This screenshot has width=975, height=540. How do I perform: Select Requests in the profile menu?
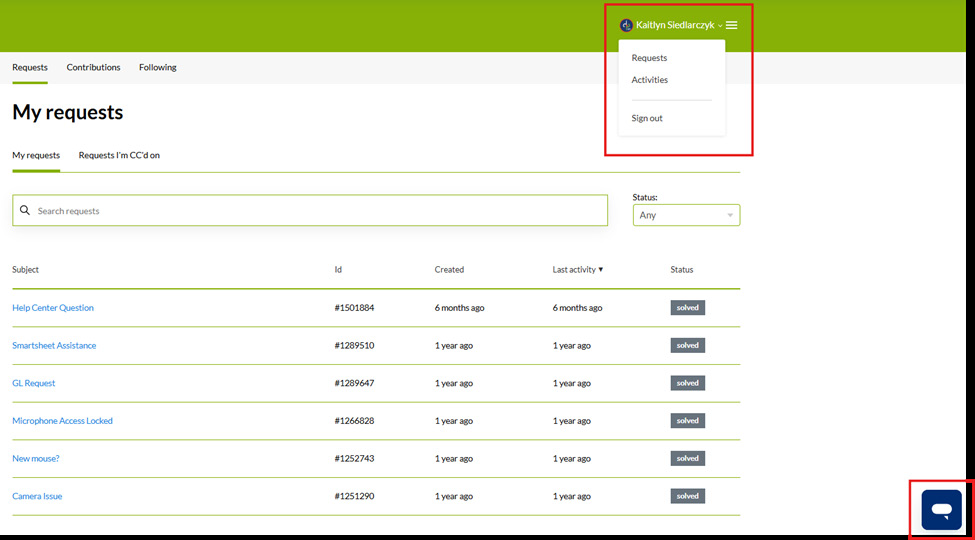pyautogui.click(x=649, y=58)
